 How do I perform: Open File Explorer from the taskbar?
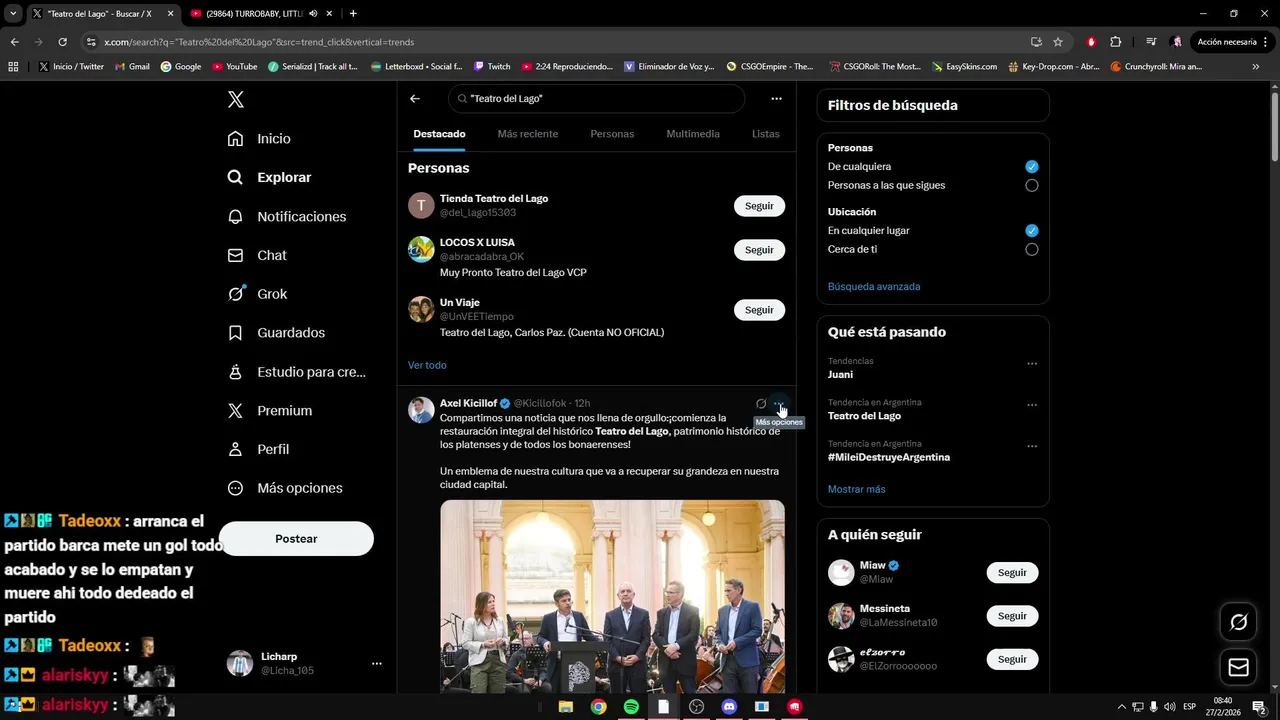coord(565,707)
